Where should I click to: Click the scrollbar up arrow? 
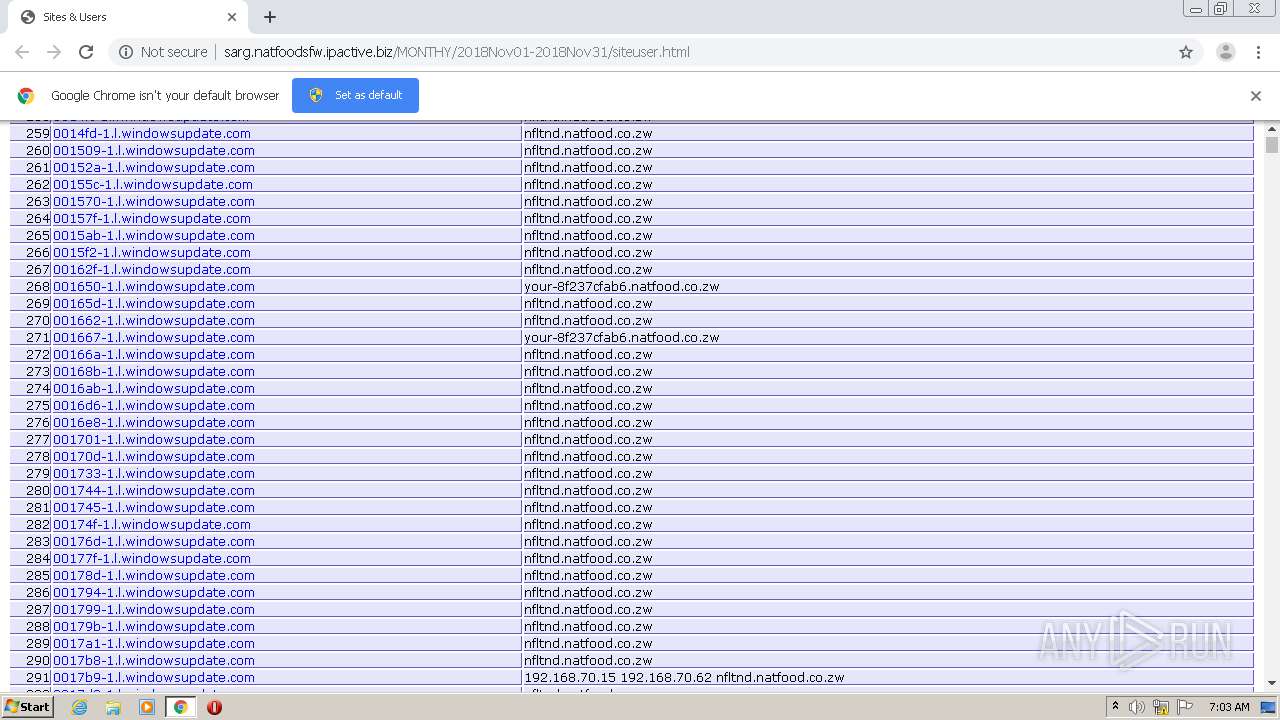pos(1272,129)
